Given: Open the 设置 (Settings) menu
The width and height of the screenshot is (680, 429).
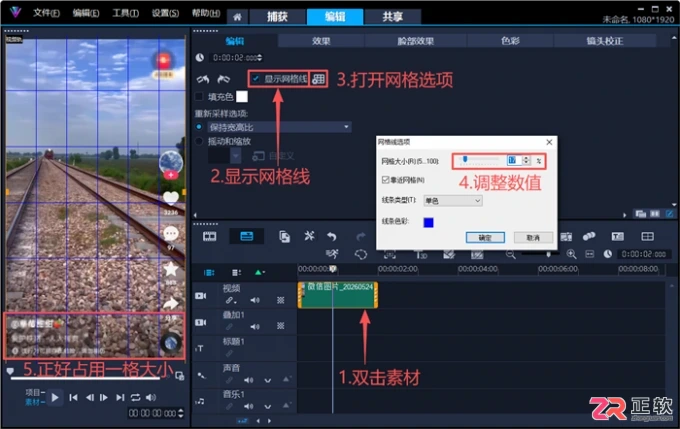Looking at the screenshot, I should click(165, 13).
